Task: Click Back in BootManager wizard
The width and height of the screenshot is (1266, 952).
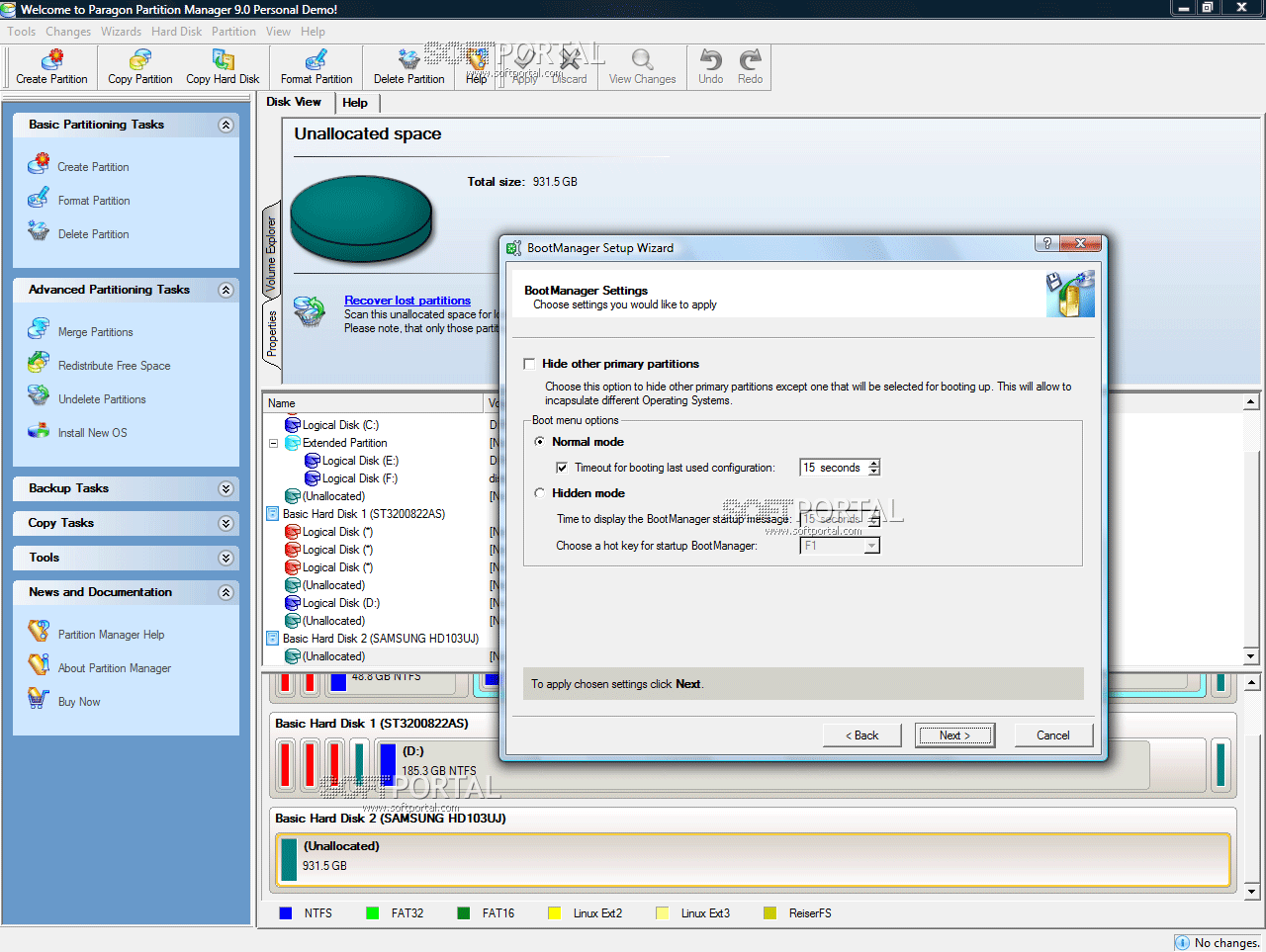Action: pyautogui.click(x=861, y=736)
